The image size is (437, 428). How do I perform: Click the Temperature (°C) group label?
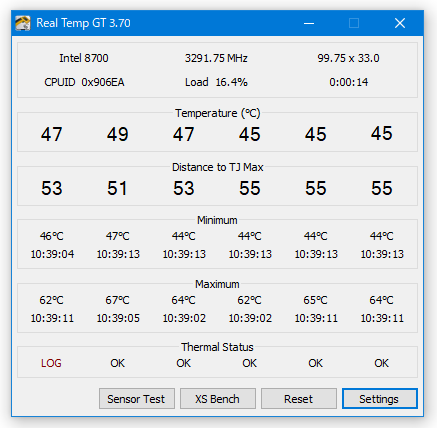pos(217,113)
